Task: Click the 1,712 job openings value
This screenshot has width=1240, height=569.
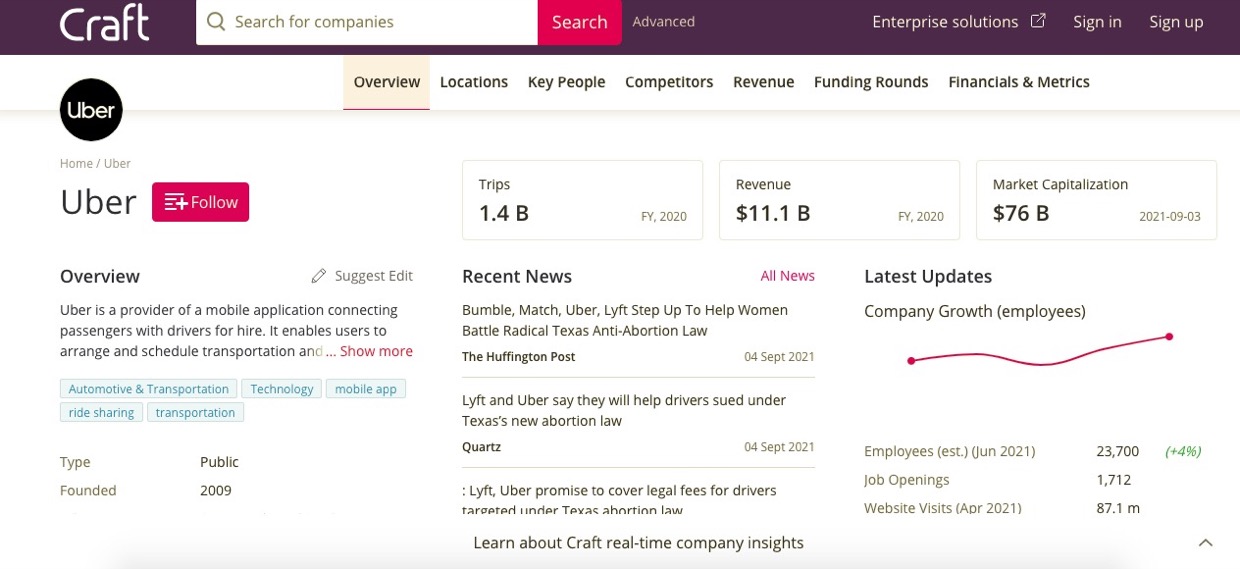Action: coord(1114,480)
